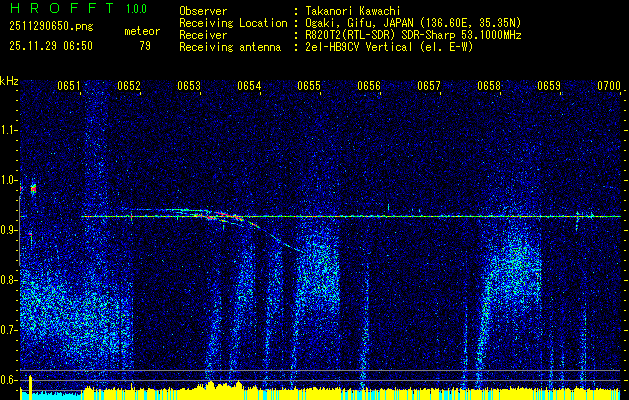Select the 0653 time label
Screen dimensions: 629x400
pyautogui.click(x=189, y=87)
